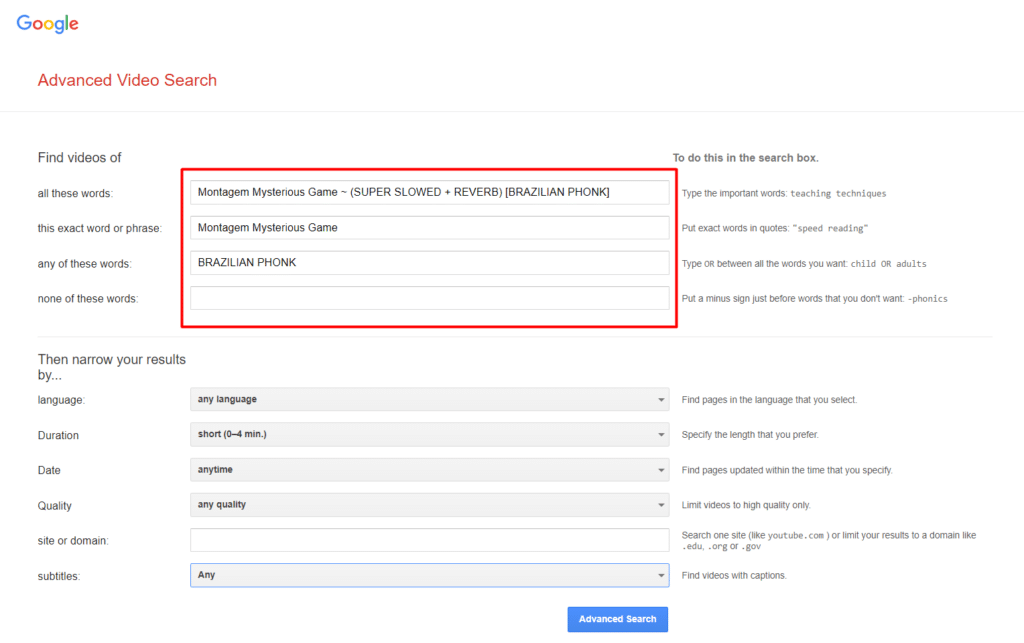Click the hint 'Put exact words in quotes'

[x=775, y=228]
